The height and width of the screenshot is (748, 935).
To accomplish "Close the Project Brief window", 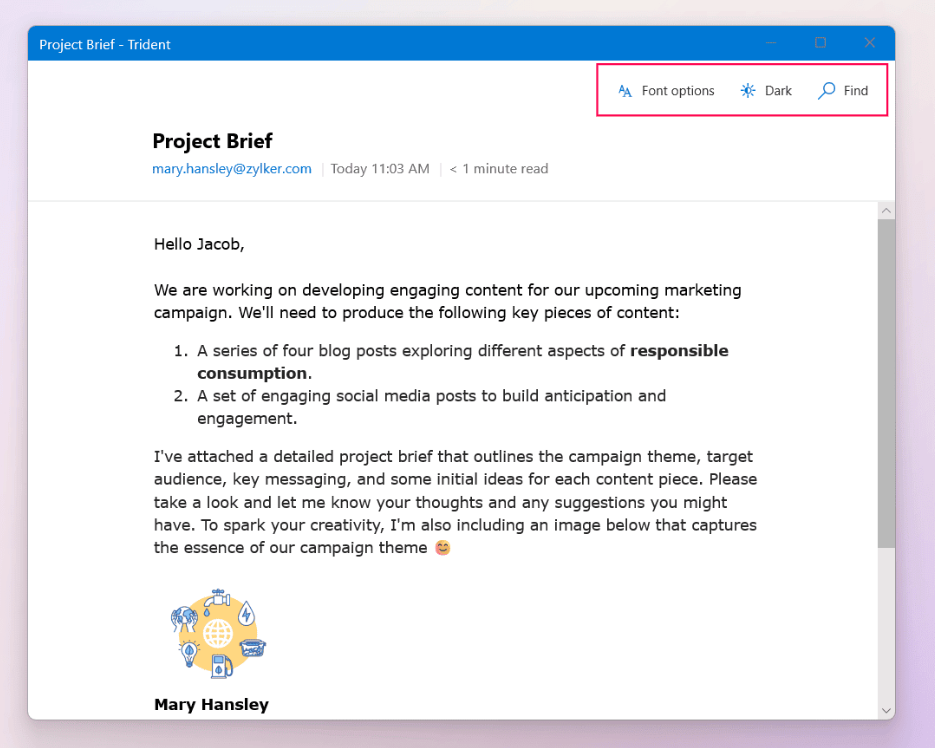I will tap(869, 43).
